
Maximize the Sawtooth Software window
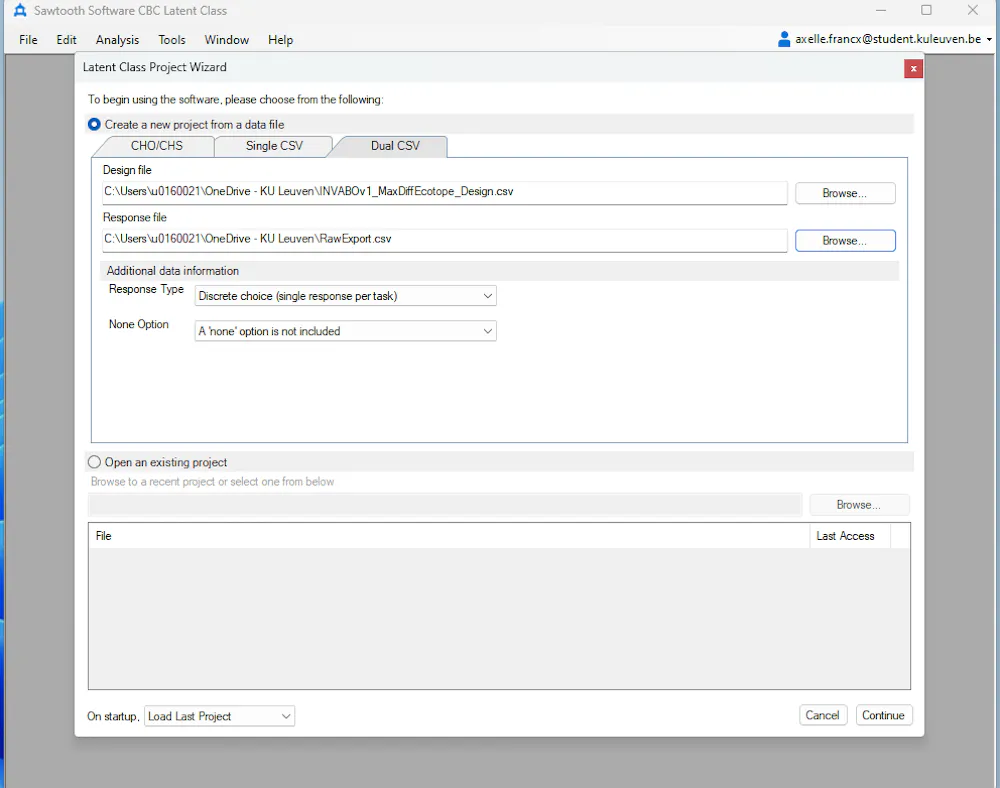pyautogui.click(x=926, y=10)
